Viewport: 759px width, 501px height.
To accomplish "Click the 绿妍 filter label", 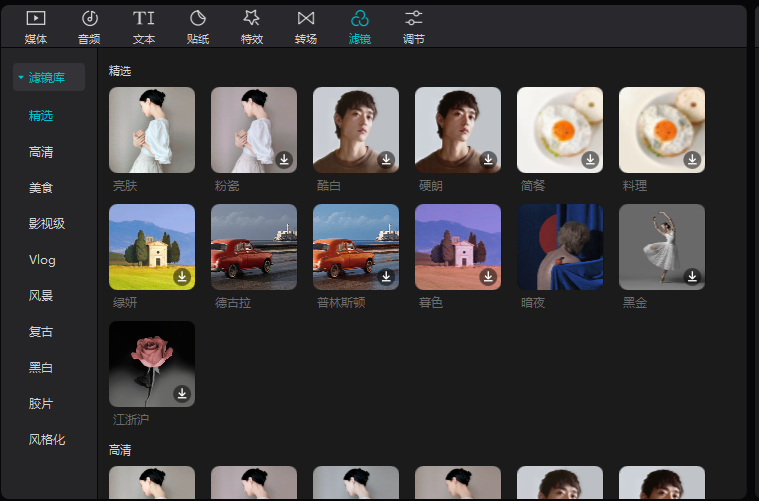I will click(125, 303).
